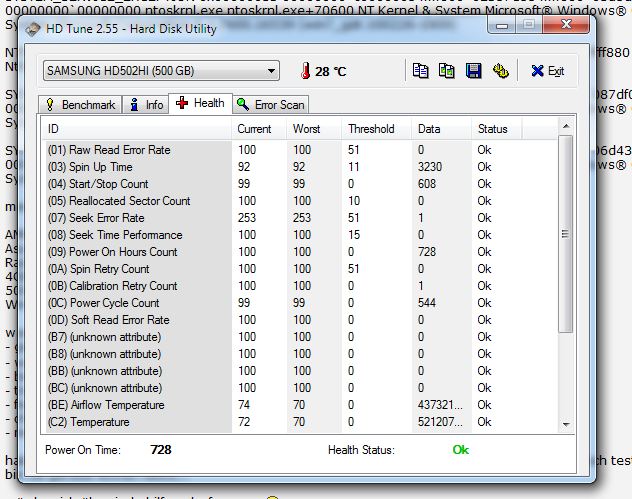The image size is (632, 499).
Task: Select the Reallocated Sector Count row
Action: point(300,201)
